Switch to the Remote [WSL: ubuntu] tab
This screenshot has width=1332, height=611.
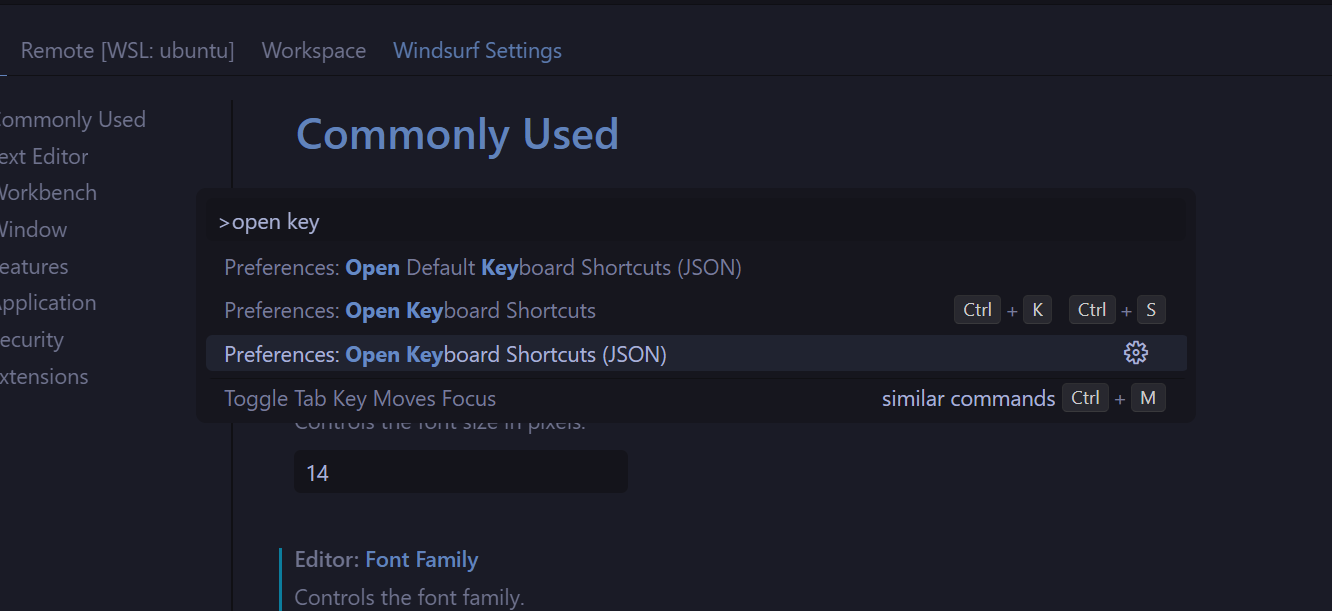127,50
